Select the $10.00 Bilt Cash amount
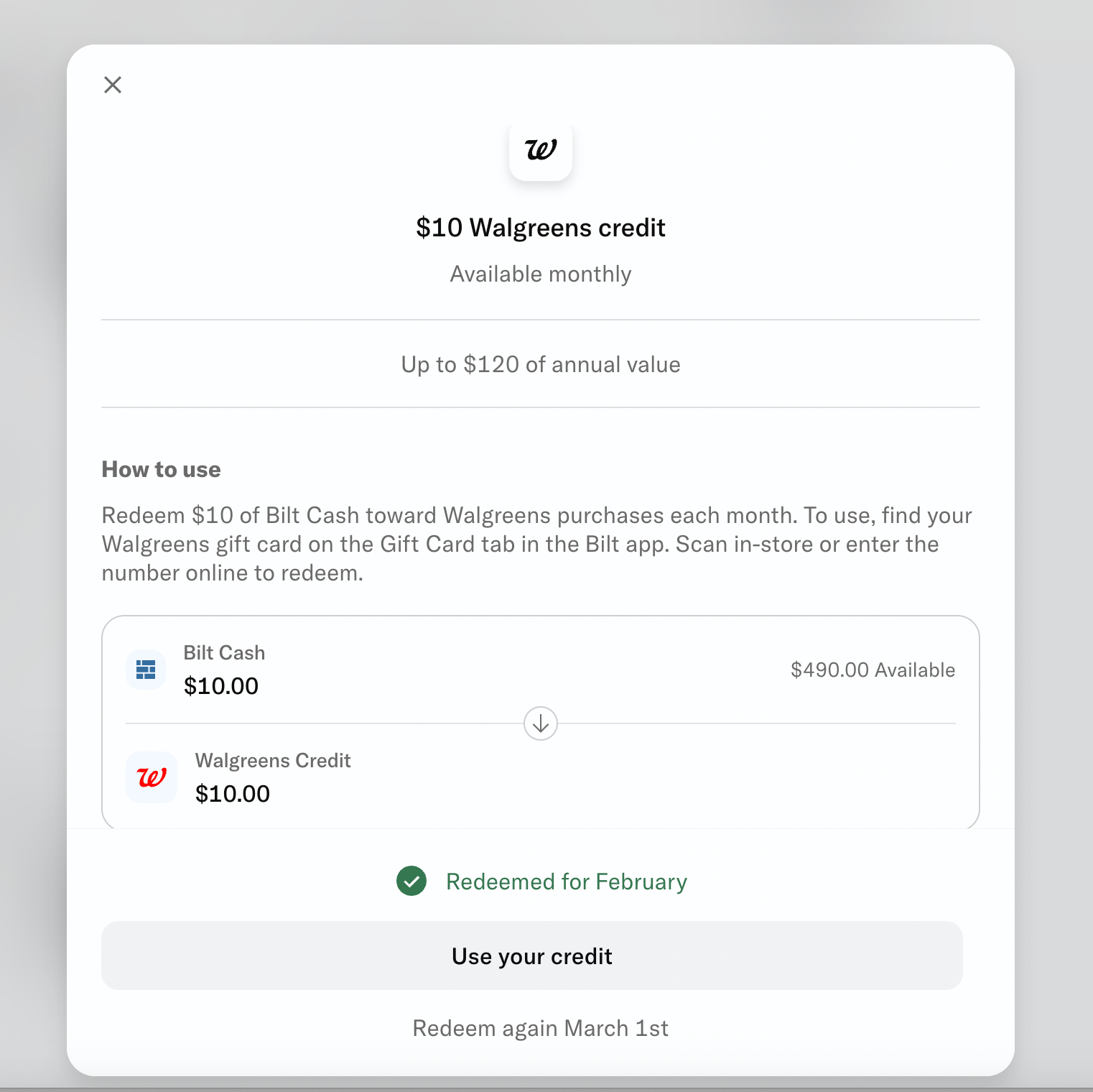The height and width of the screenshot is (1092, 1093). tap(221, 685)
